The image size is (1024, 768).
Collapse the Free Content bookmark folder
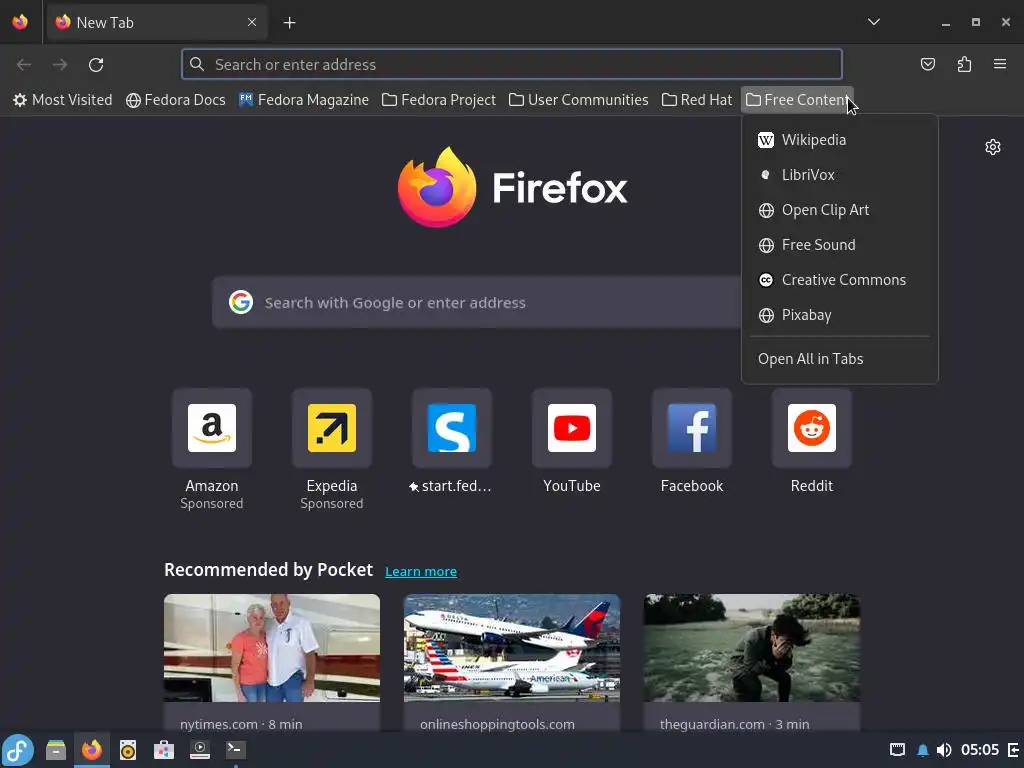tap(797, 100)
